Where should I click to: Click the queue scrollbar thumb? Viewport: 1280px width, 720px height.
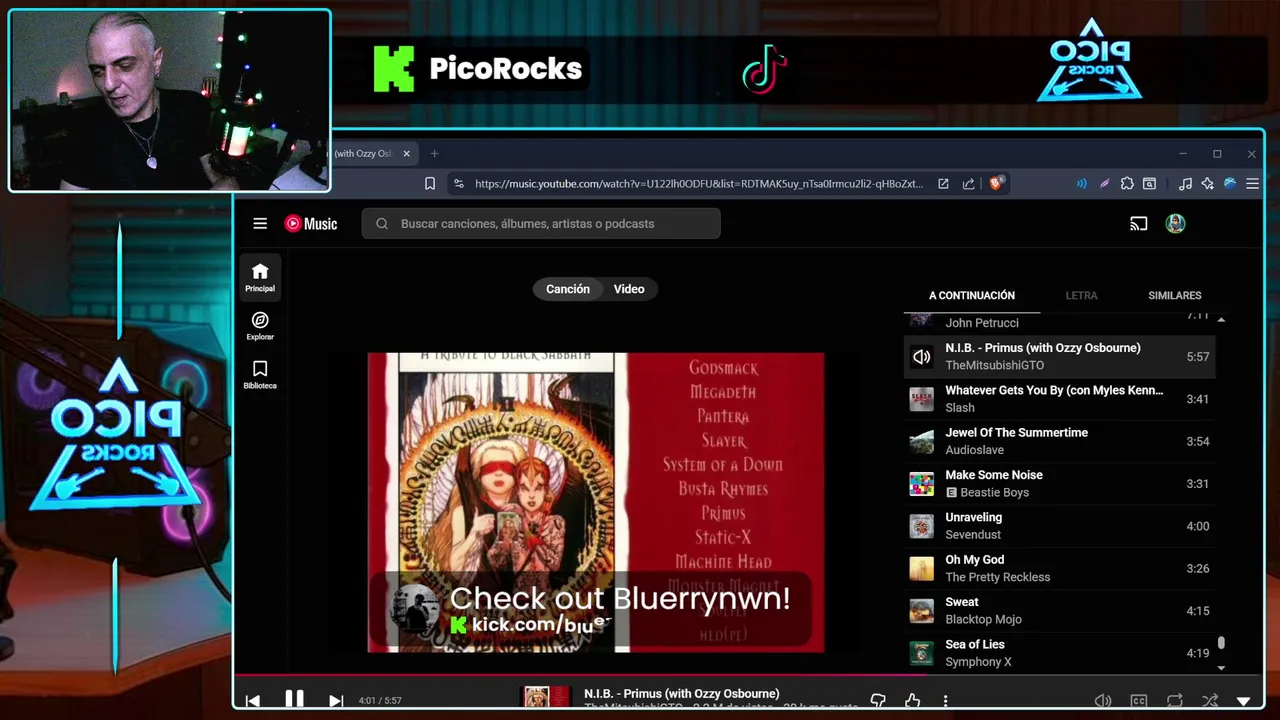pos(1221,644)
